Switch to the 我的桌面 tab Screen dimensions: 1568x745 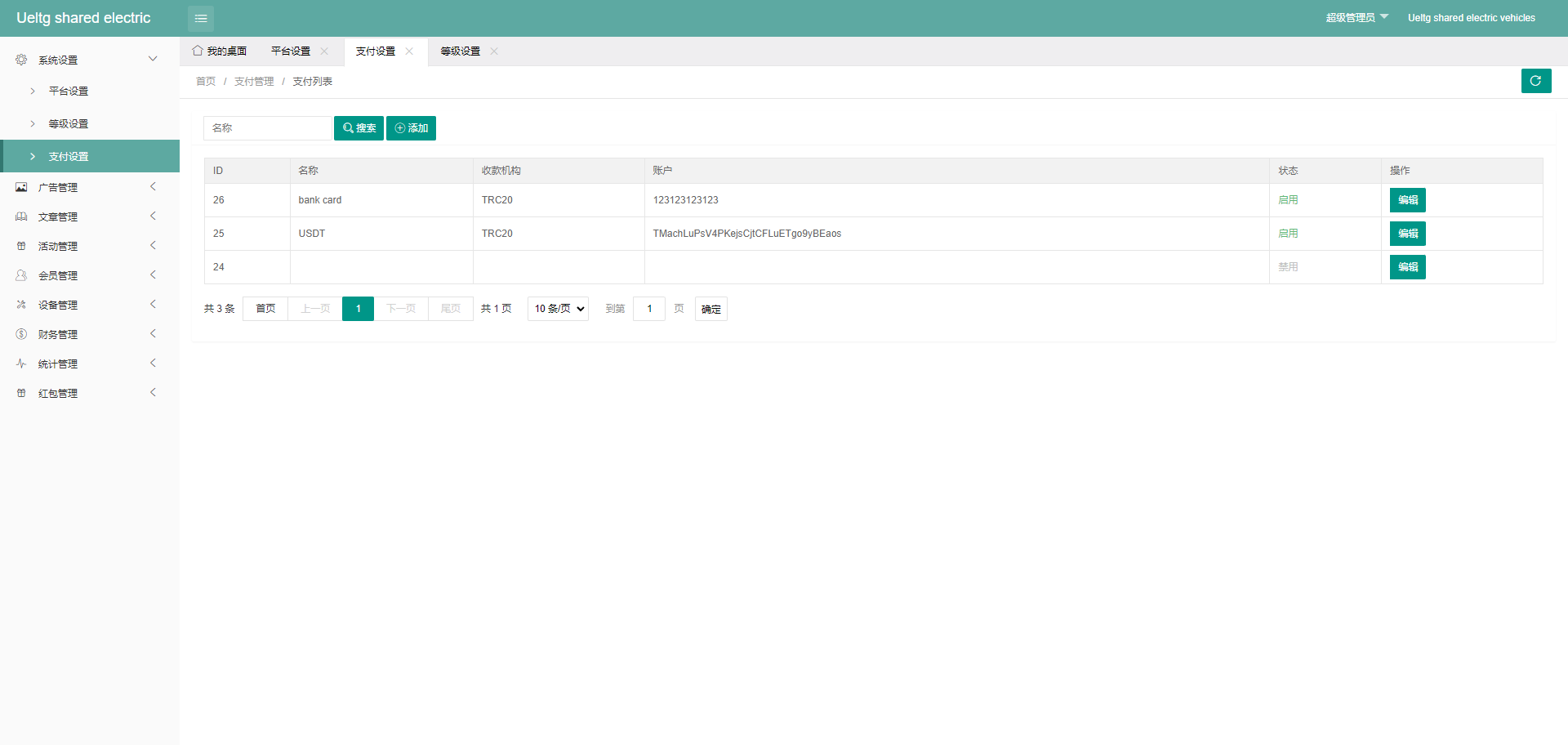click(x=220, y=51)
